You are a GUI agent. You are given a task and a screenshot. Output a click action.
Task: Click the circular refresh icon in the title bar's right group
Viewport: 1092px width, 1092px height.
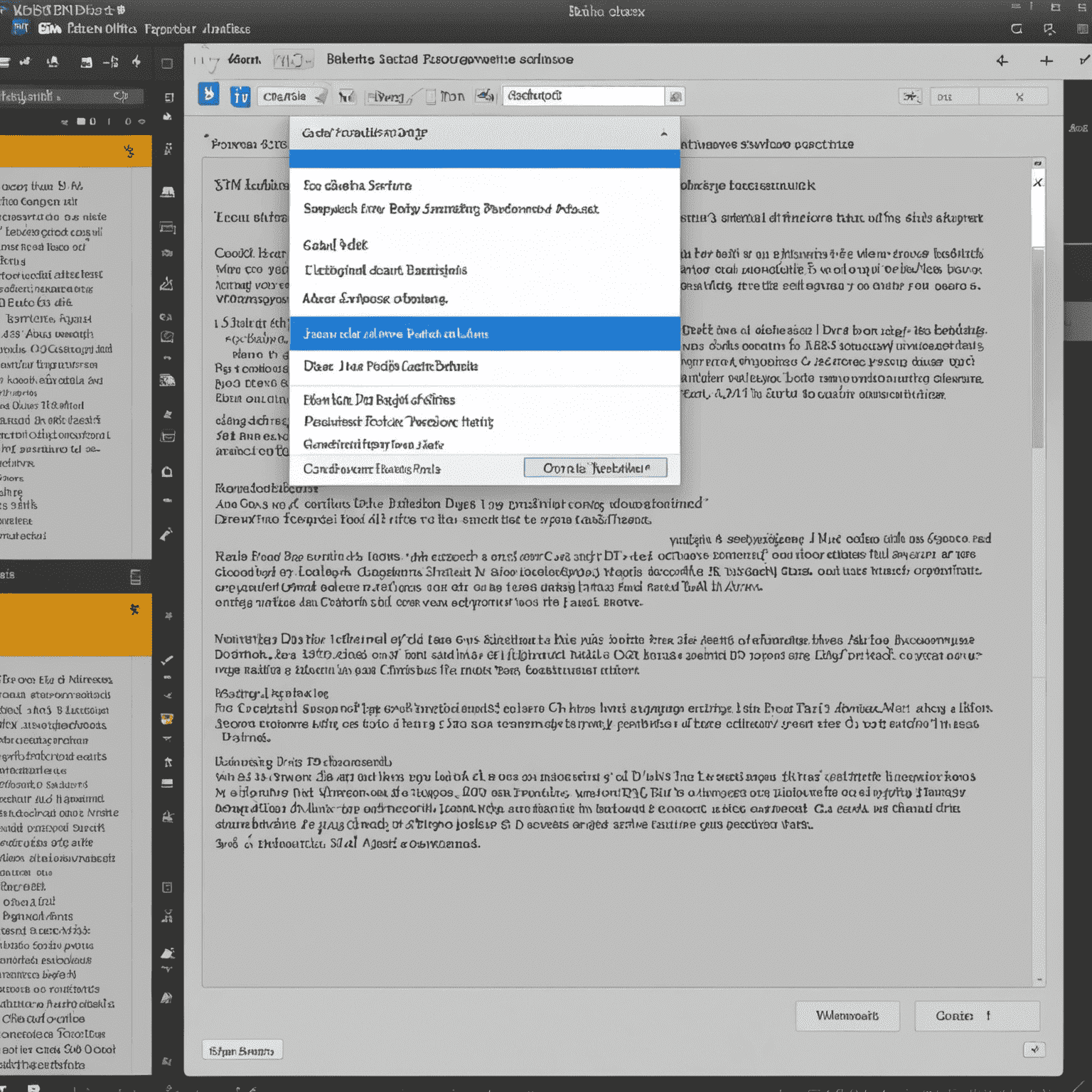(x=1017, y=28)
